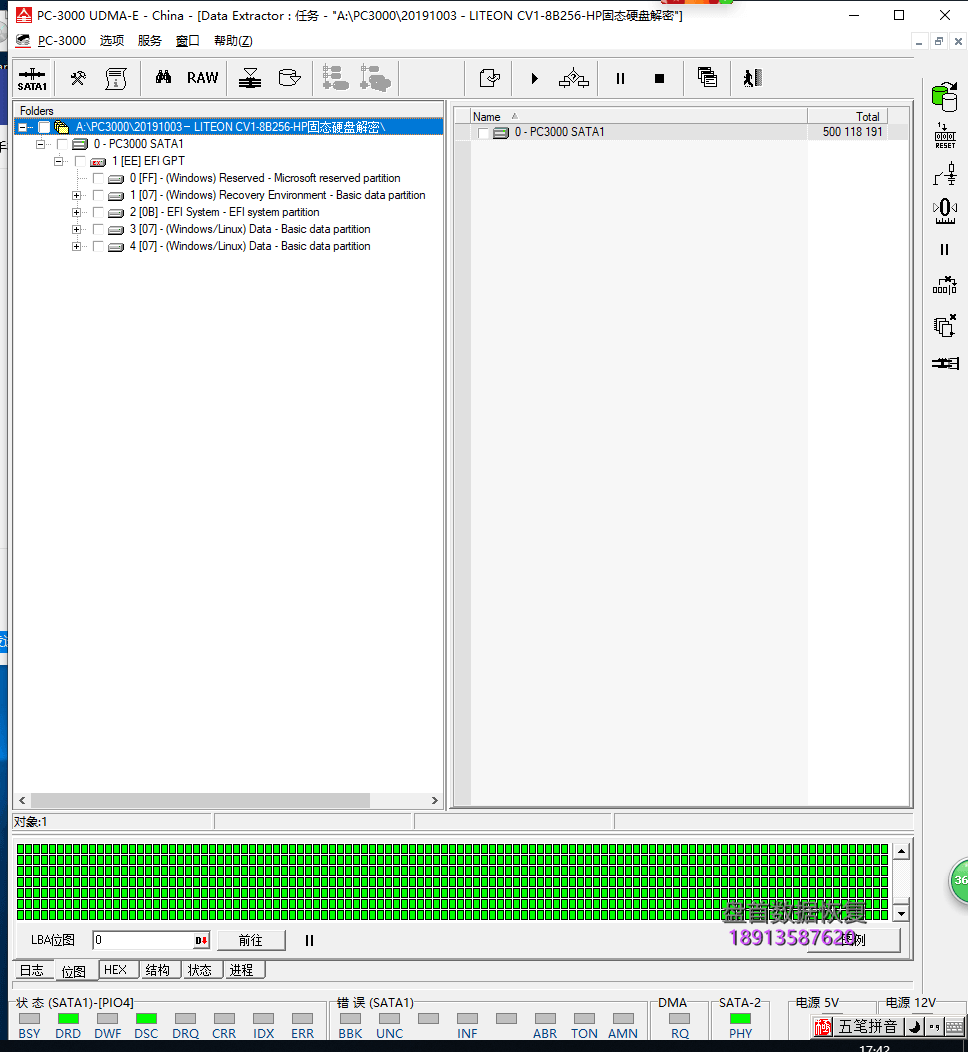Viewport: 968px width, 1052px height.
Task: Tick the checkbox for 0 - PC3000 SATA1 in tree
Action: click(62, 144)
